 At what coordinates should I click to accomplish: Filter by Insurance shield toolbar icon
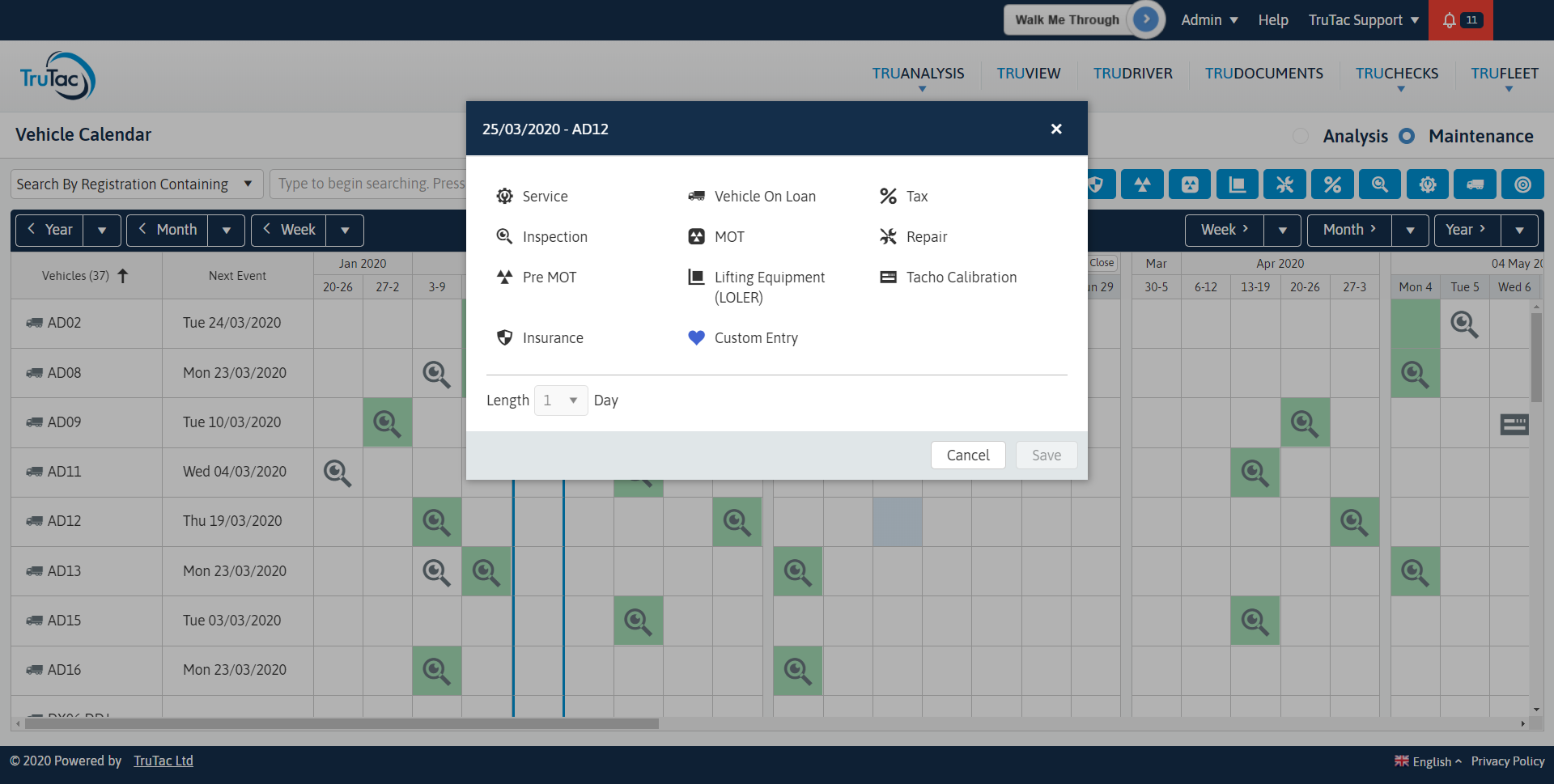(1095, 184)
